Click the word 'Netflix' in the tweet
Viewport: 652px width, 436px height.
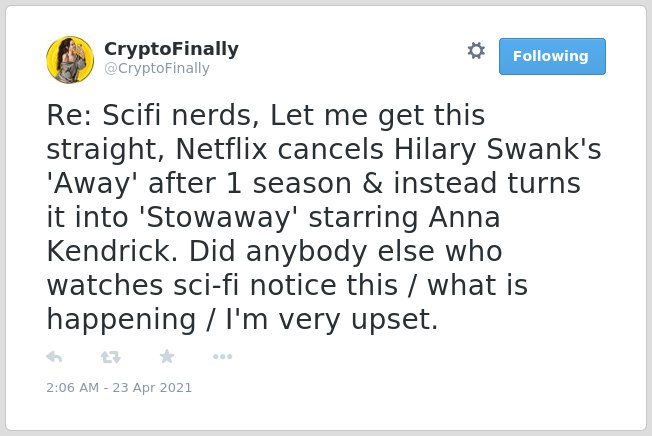pos(221,149)
